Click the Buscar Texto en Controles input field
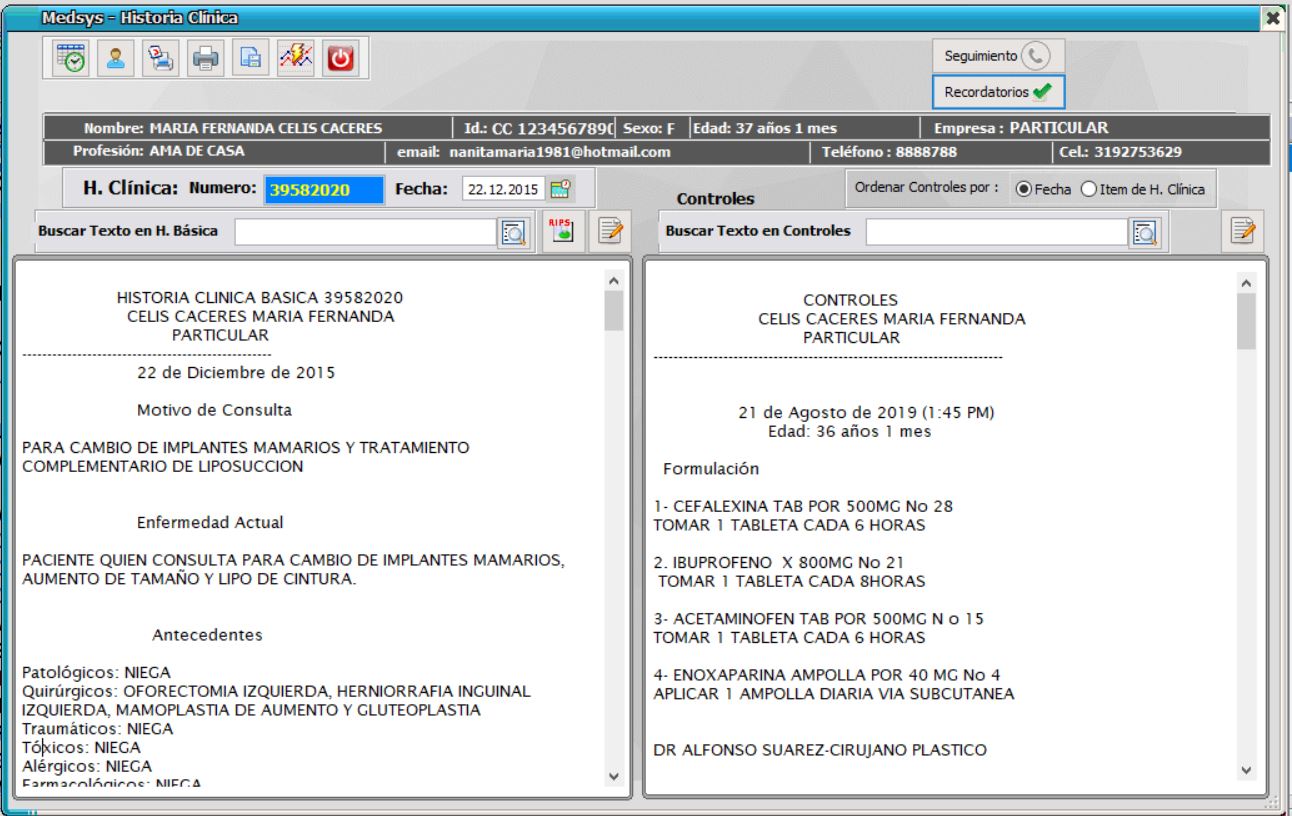Viewport: 1292px width, 816px height. click(1000, 231)
